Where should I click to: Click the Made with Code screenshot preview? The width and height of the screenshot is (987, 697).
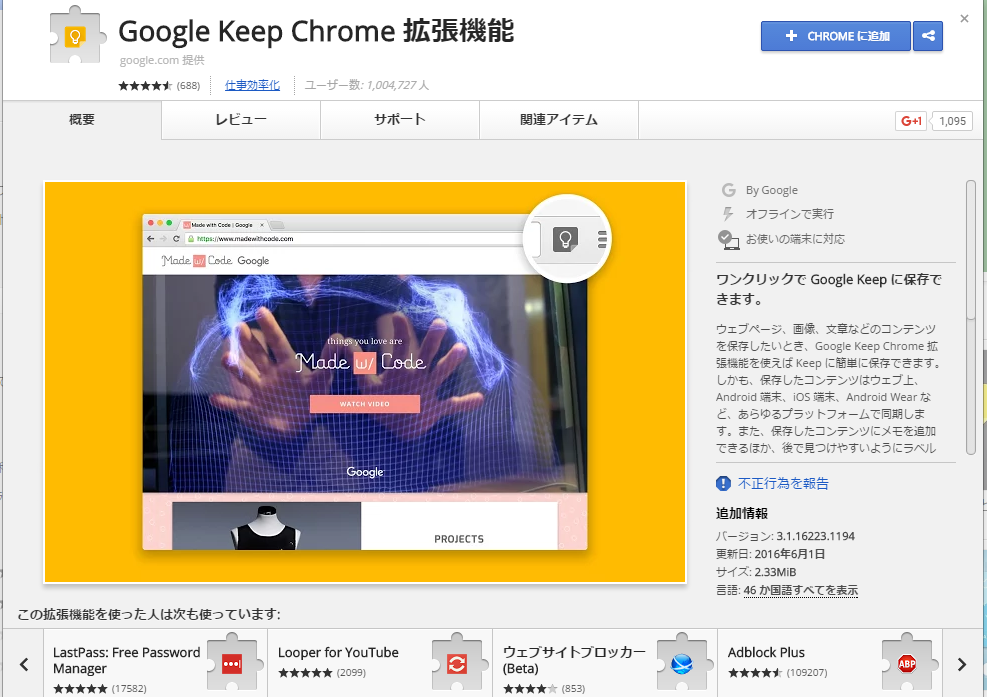pos(365,382)
